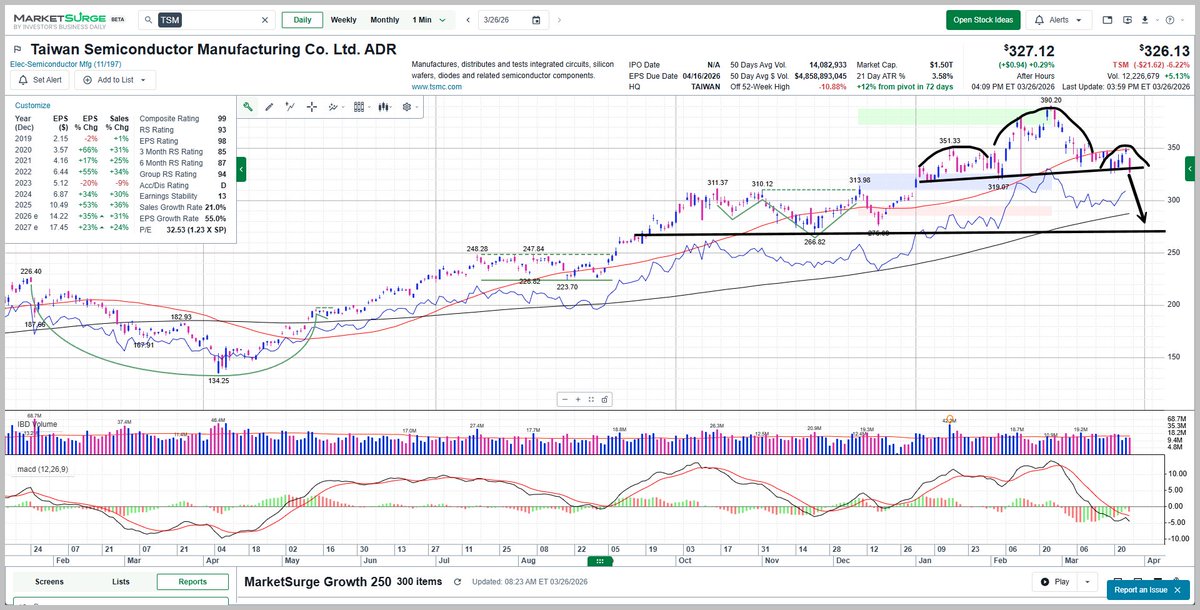
Task: Zoom in chart with plus icon
Action: click(x=579, y=399)
